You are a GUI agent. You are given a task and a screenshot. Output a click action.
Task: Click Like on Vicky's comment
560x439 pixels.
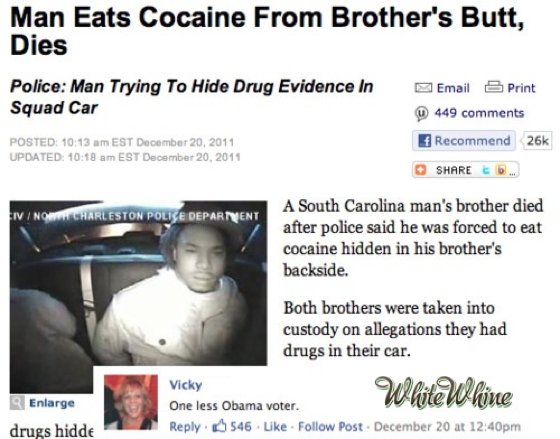coord(275,426)
